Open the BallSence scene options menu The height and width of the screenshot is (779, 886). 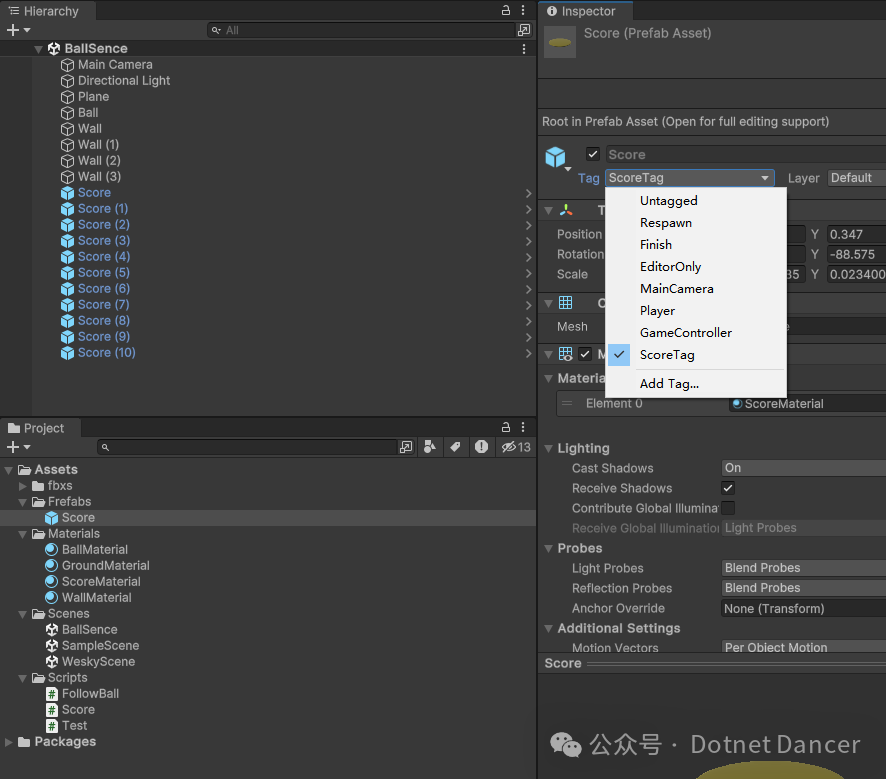pos(524,49)
